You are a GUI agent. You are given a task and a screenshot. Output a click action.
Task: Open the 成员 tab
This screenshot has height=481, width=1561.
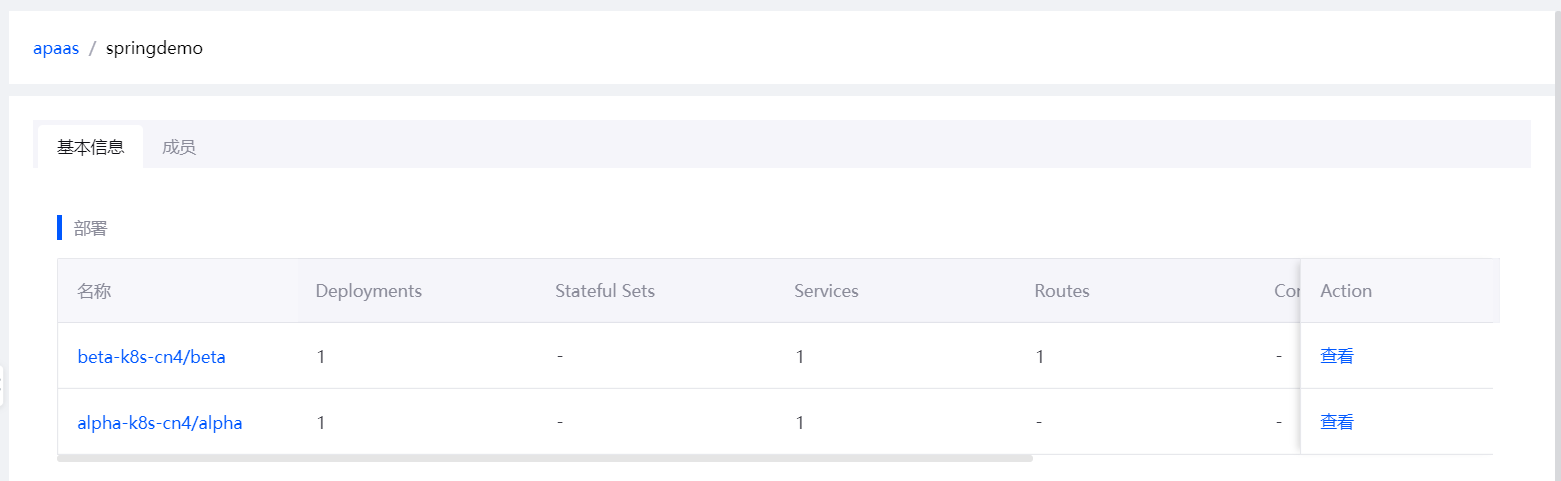179,147
